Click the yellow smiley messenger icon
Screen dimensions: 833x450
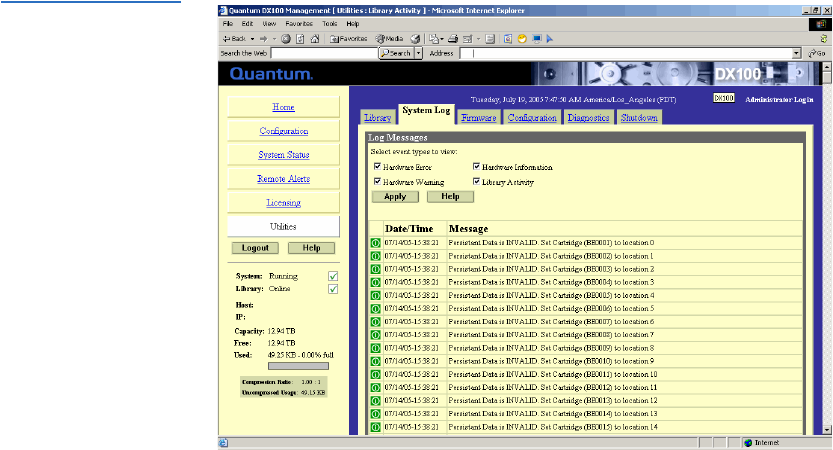(522, 38)
